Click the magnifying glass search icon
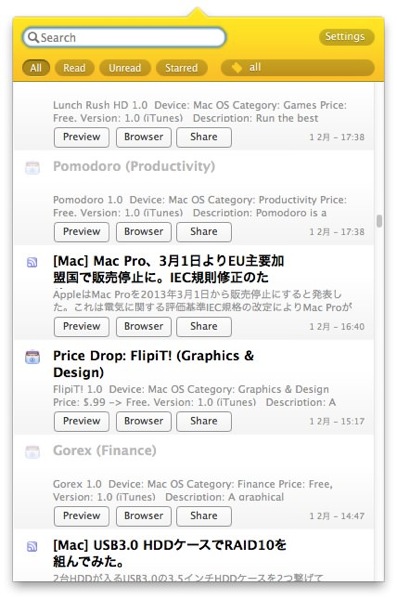Screen dimensions: 397x600 tap(34, 37)
